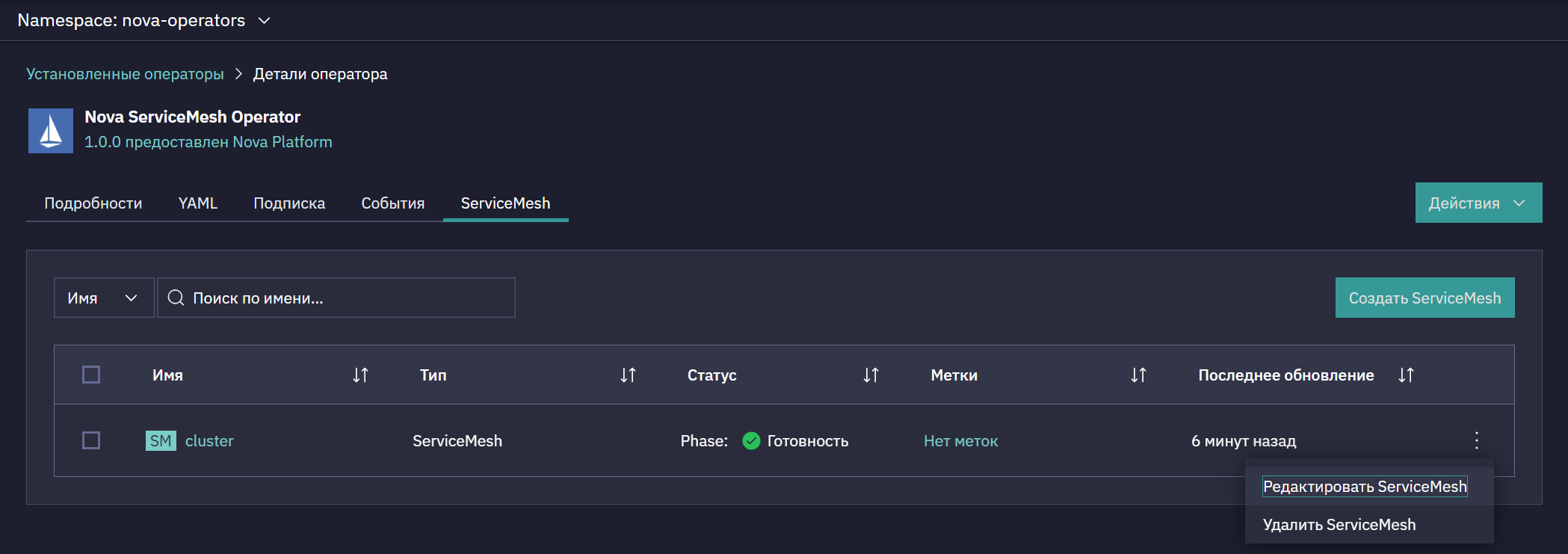Click the SM resource badge icon
The image size is (1568, 554).
coord(161,441)
